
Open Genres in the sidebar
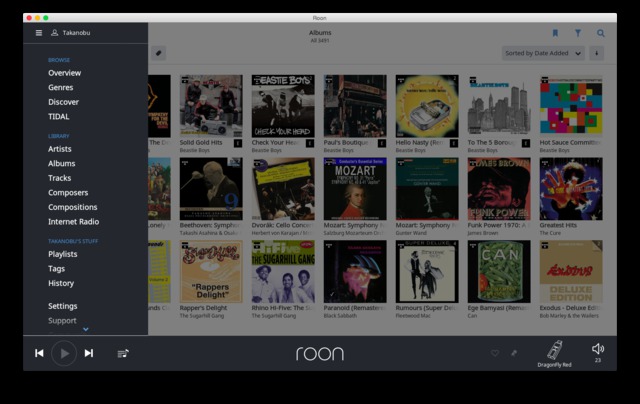pos(60,87)
